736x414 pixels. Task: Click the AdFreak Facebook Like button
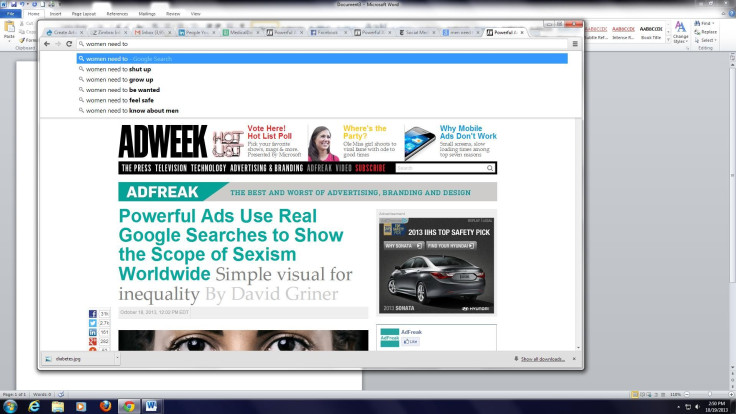pos(410,341)
